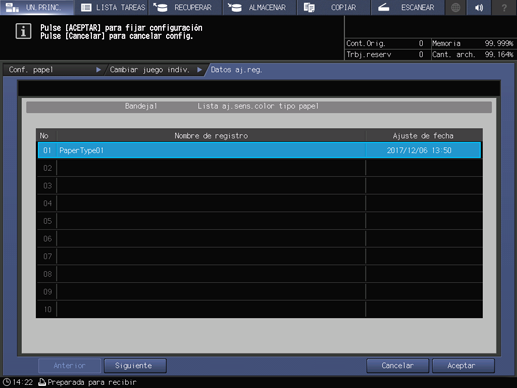The width and height of the screenshot is (517, 388).
Task: Select empty row 08
Action: tap(259, 274)
